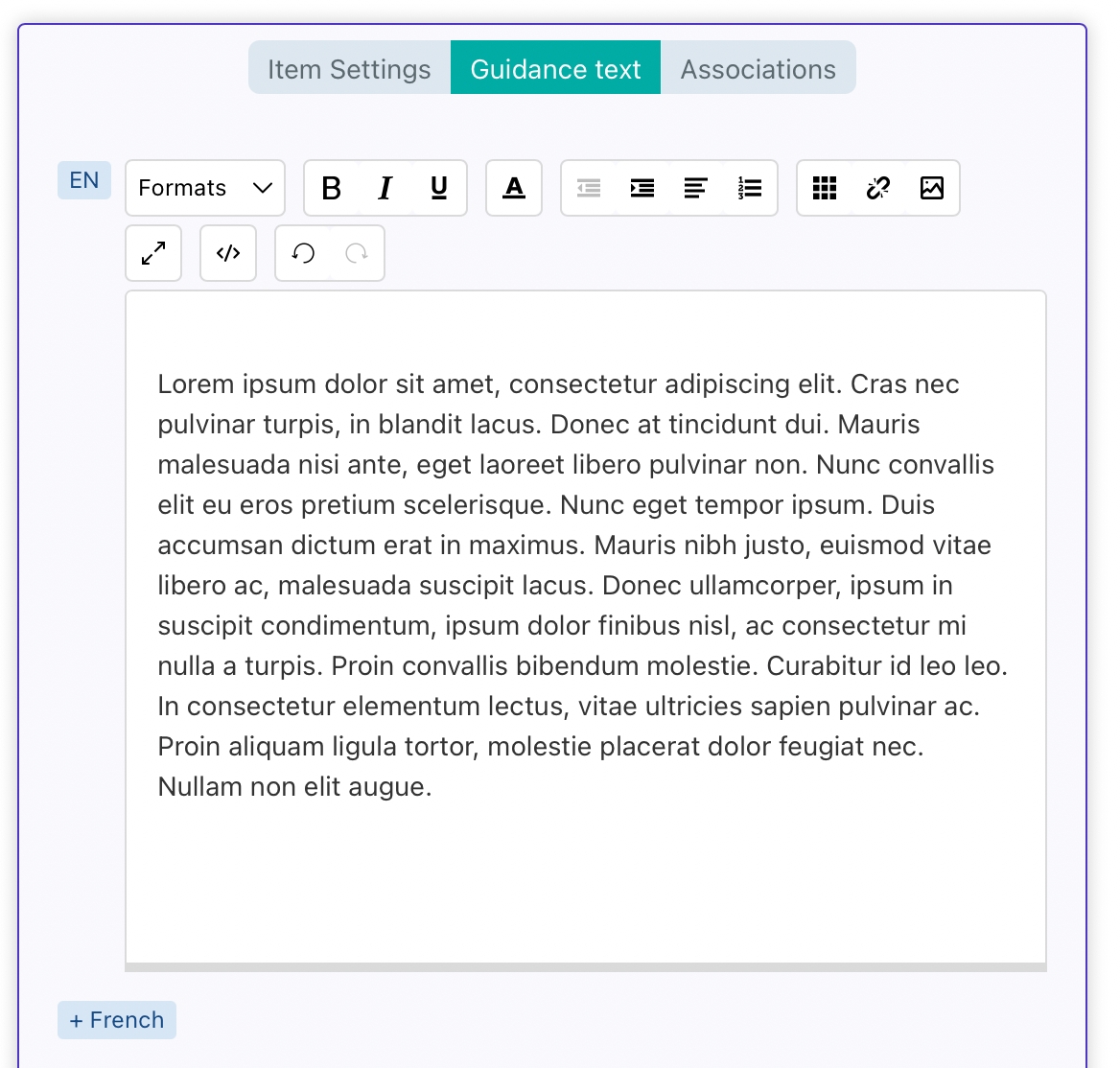This screenshot has height=1068, width=1120.
Task: Apply underline formatting
Action: tap(439, 188)
